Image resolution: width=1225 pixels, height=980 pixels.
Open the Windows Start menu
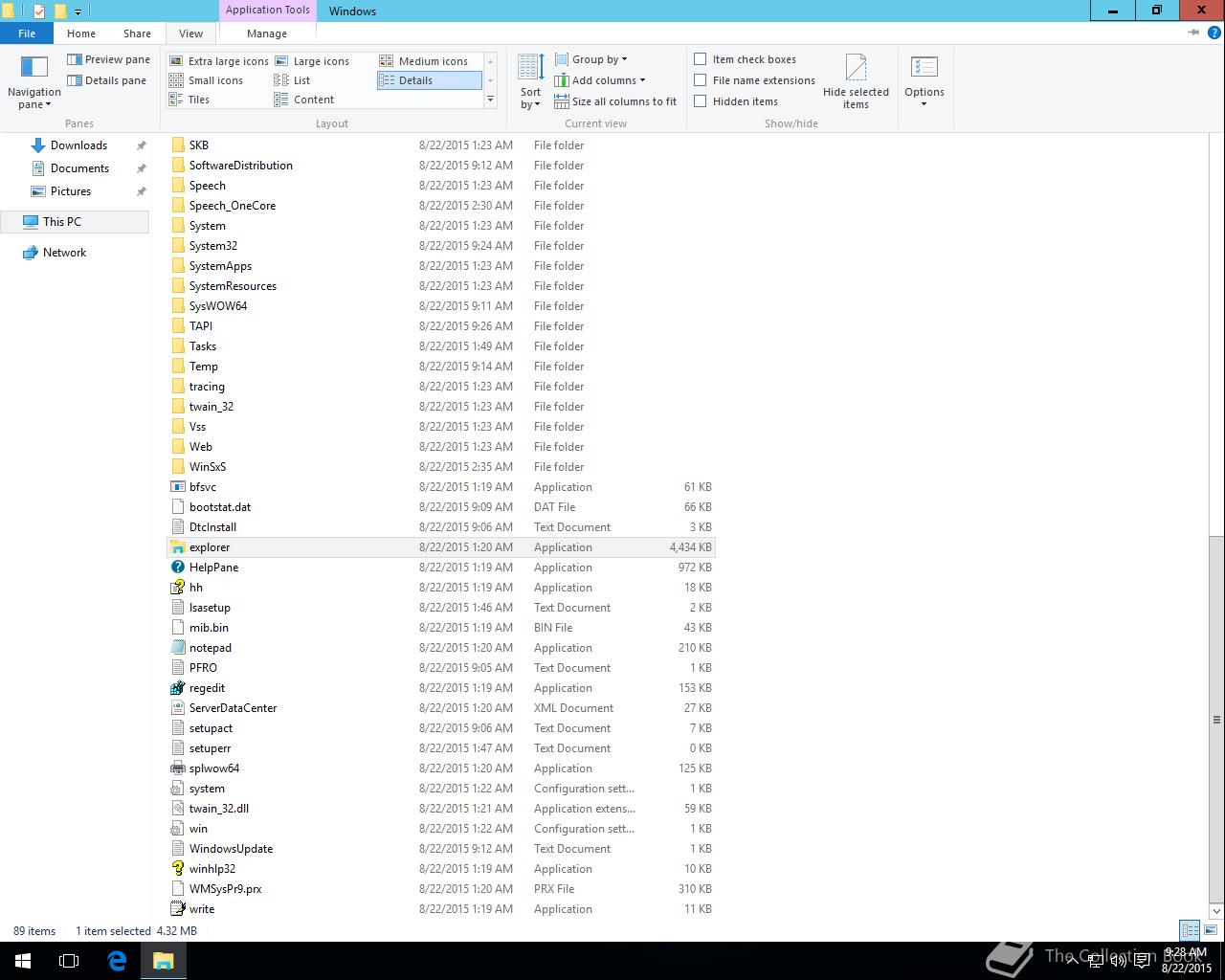coord(23,961)
